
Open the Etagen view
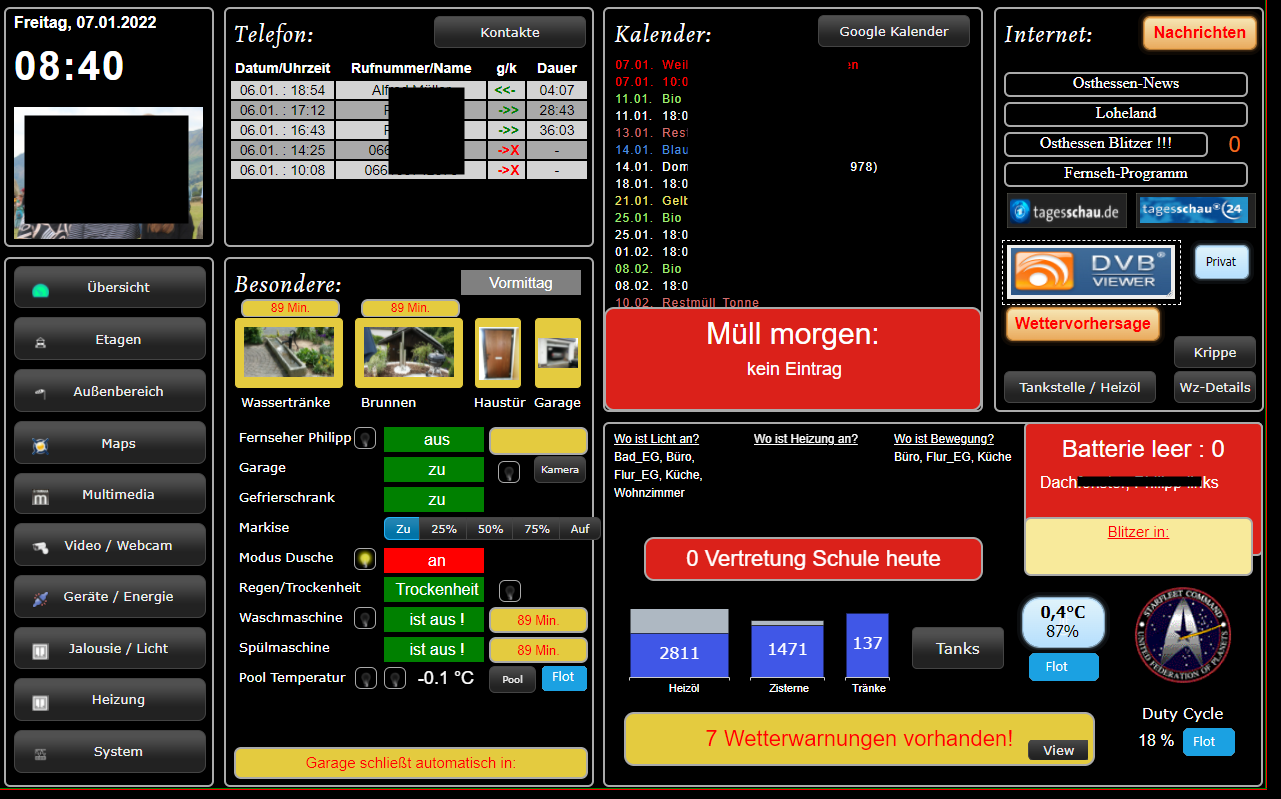click(x=110, y=339)
